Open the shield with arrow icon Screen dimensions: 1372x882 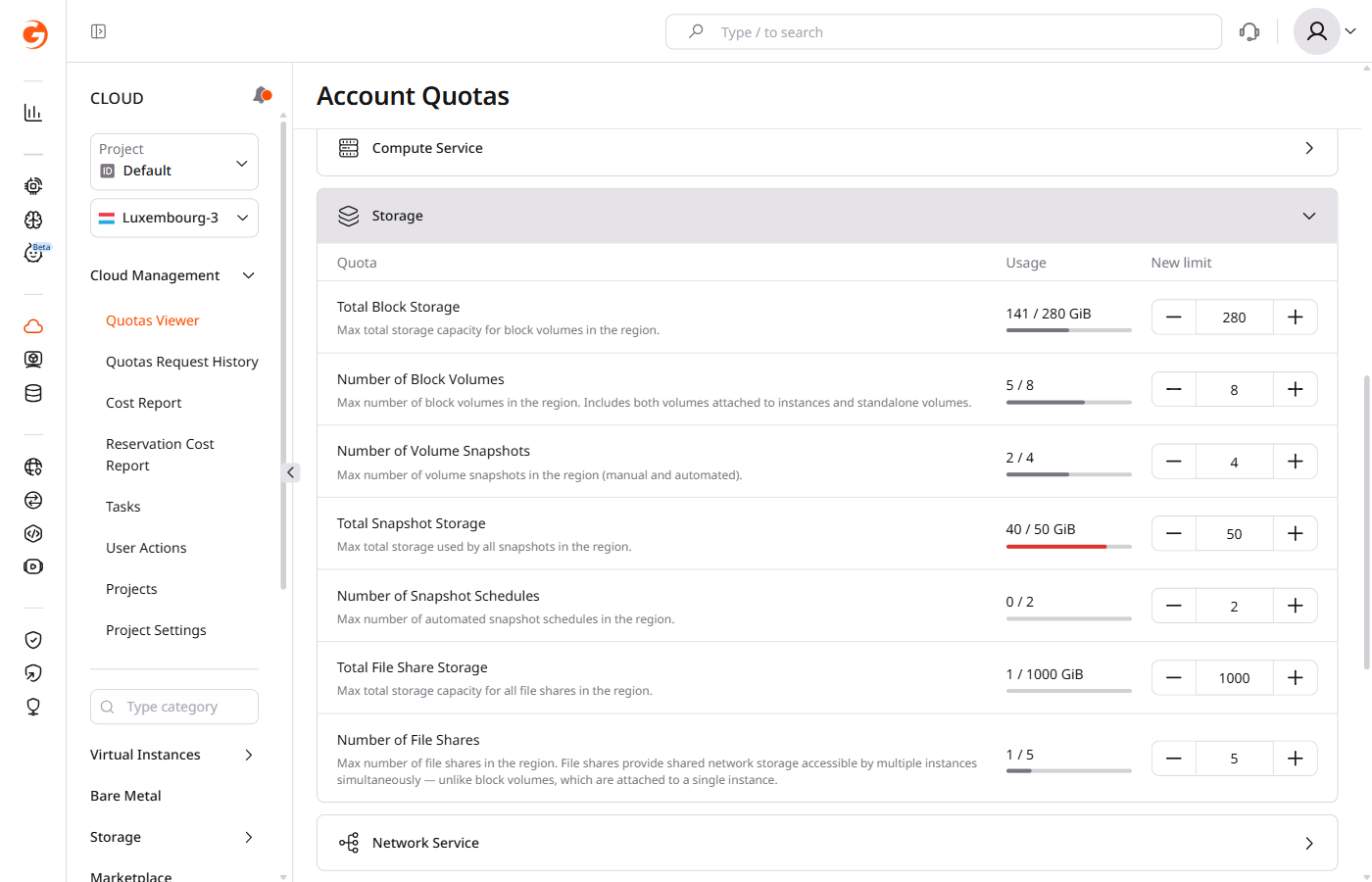pos(33,673)
